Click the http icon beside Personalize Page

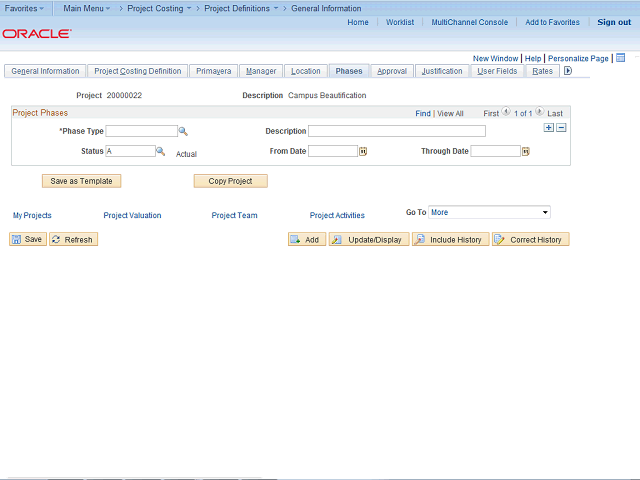pos(620,58)
